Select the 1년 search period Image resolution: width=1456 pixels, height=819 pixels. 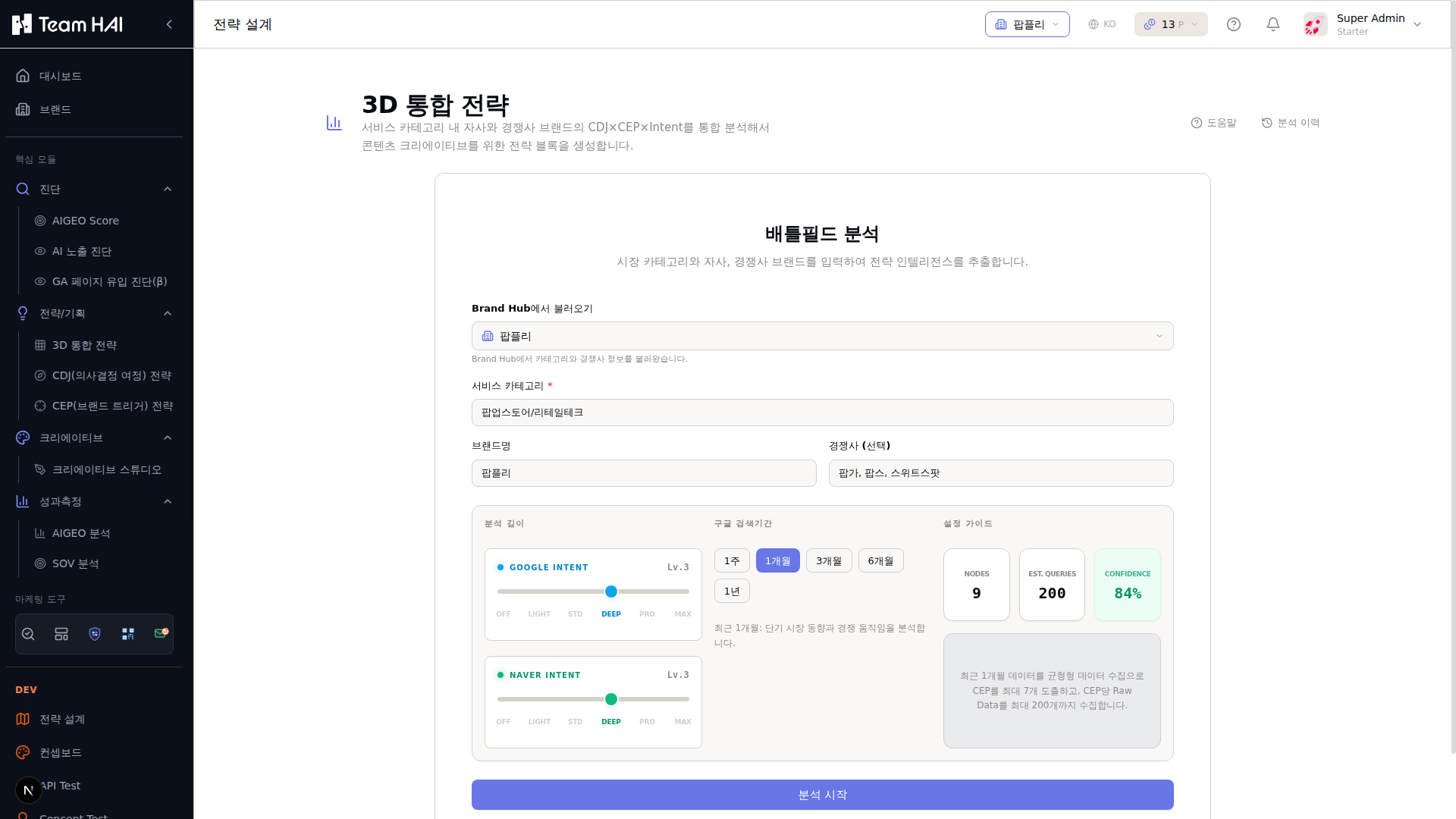pos(732,591)
